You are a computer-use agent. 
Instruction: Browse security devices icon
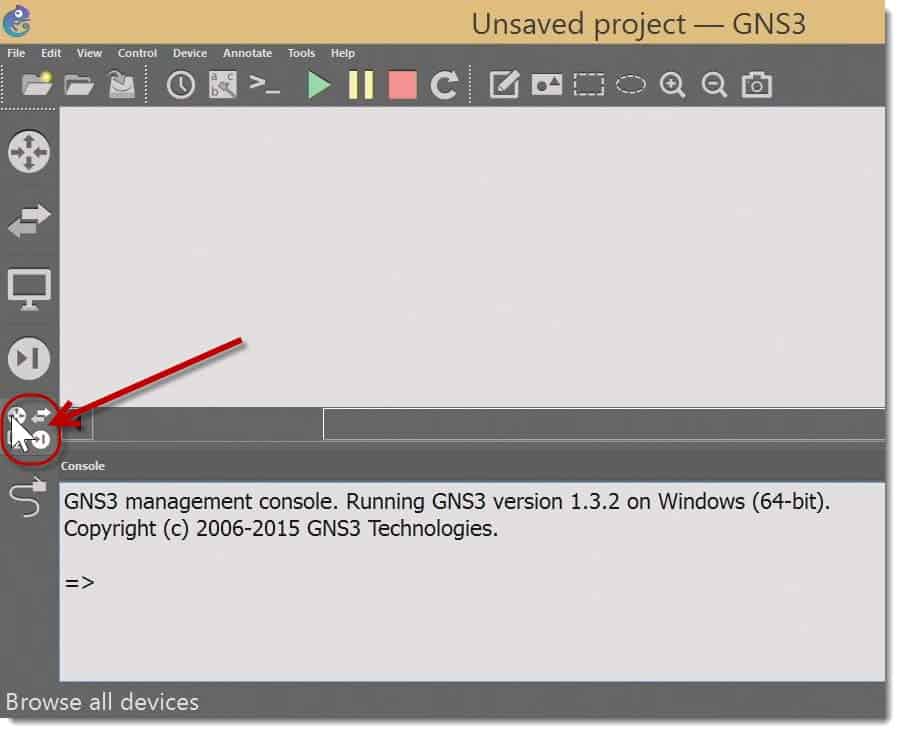click(x=29, y=359)
